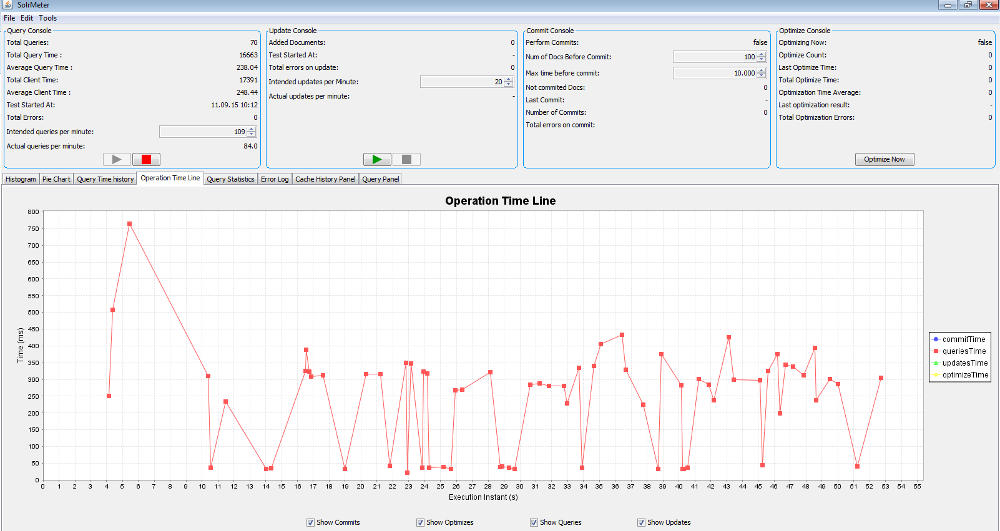Stop the running query test
This screenshot has height=531, width=1000.
[x=146, y=159]
